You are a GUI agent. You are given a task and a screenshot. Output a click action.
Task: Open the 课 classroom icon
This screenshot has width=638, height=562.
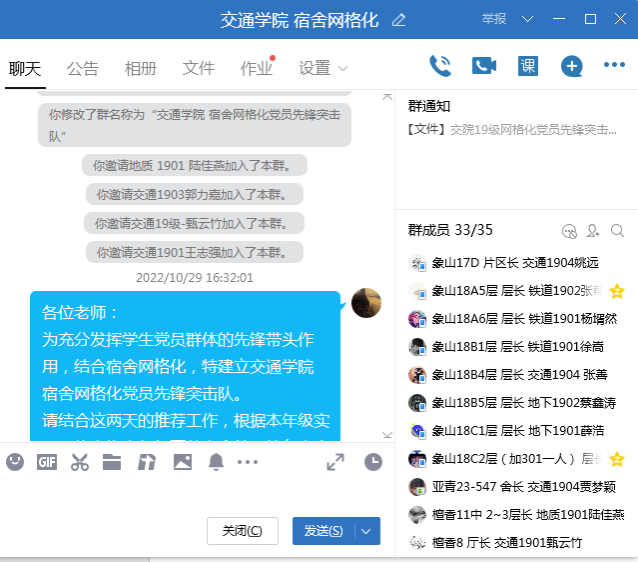coord(528,66)
